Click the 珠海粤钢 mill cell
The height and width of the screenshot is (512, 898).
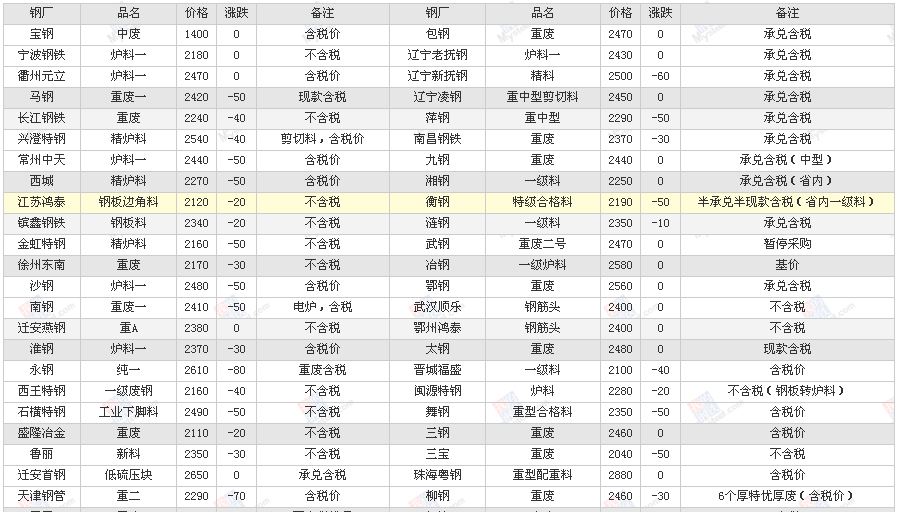[x=437, y=475]
